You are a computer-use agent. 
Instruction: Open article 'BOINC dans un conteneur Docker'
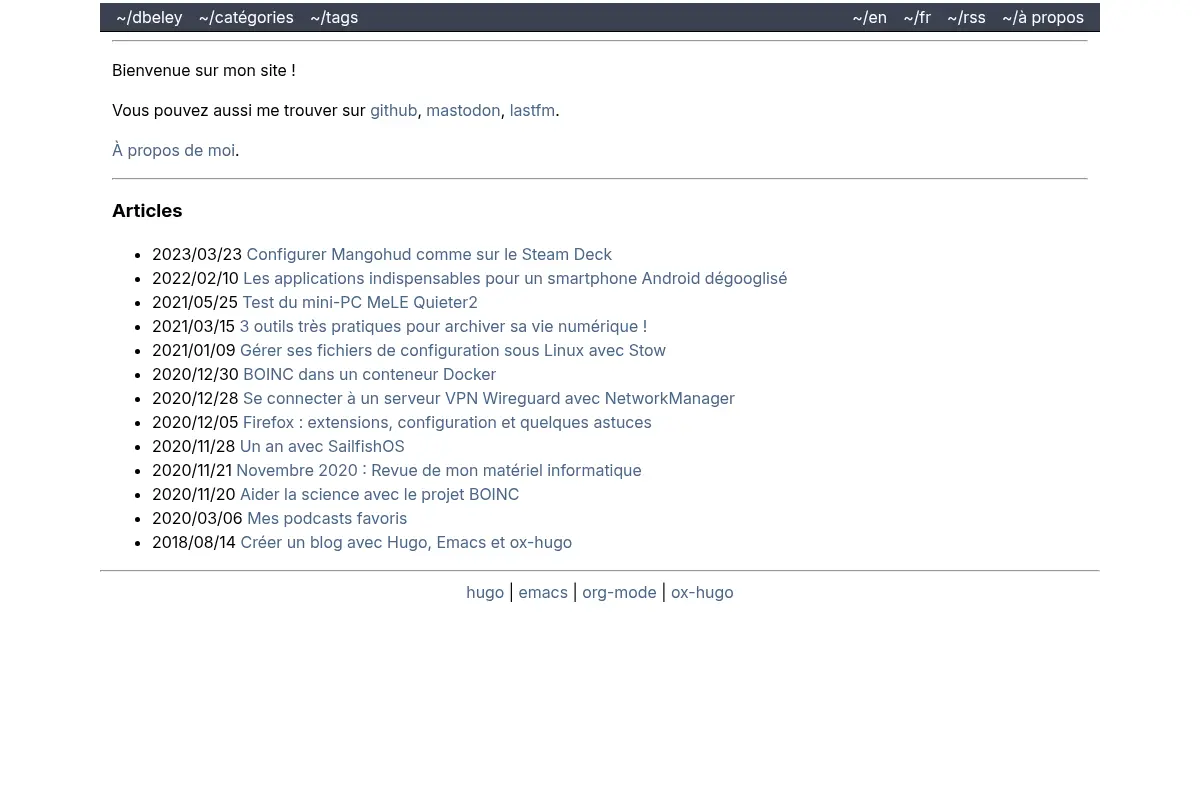click(369, 374)
